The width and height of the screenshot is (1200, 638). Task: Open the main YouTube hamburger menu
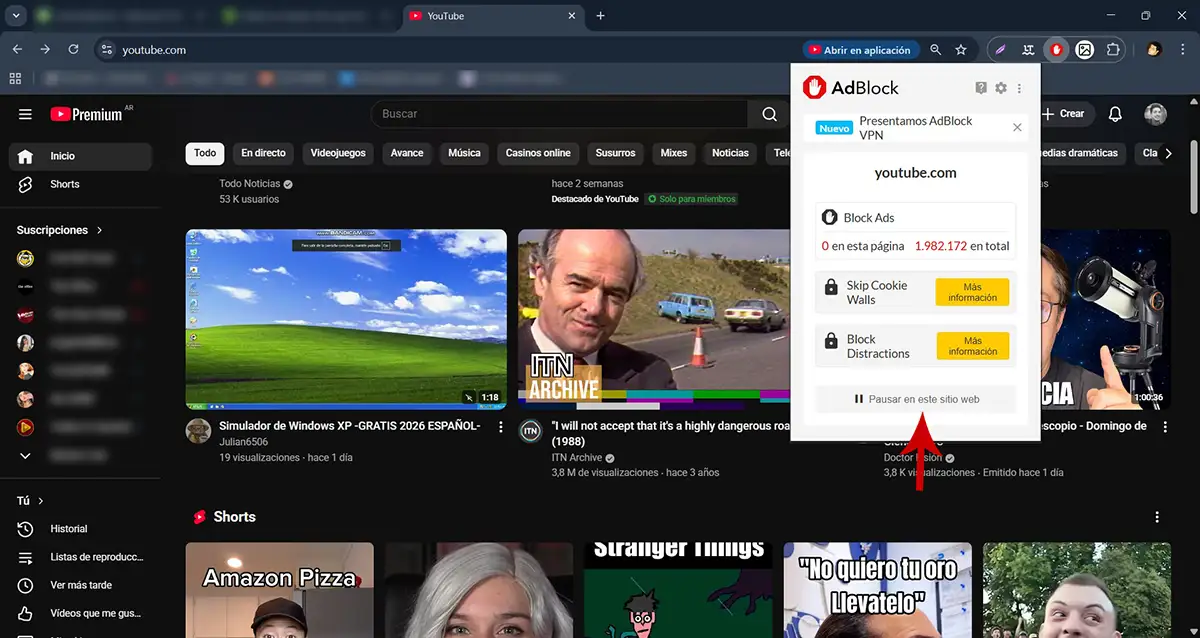click(25, 113)
